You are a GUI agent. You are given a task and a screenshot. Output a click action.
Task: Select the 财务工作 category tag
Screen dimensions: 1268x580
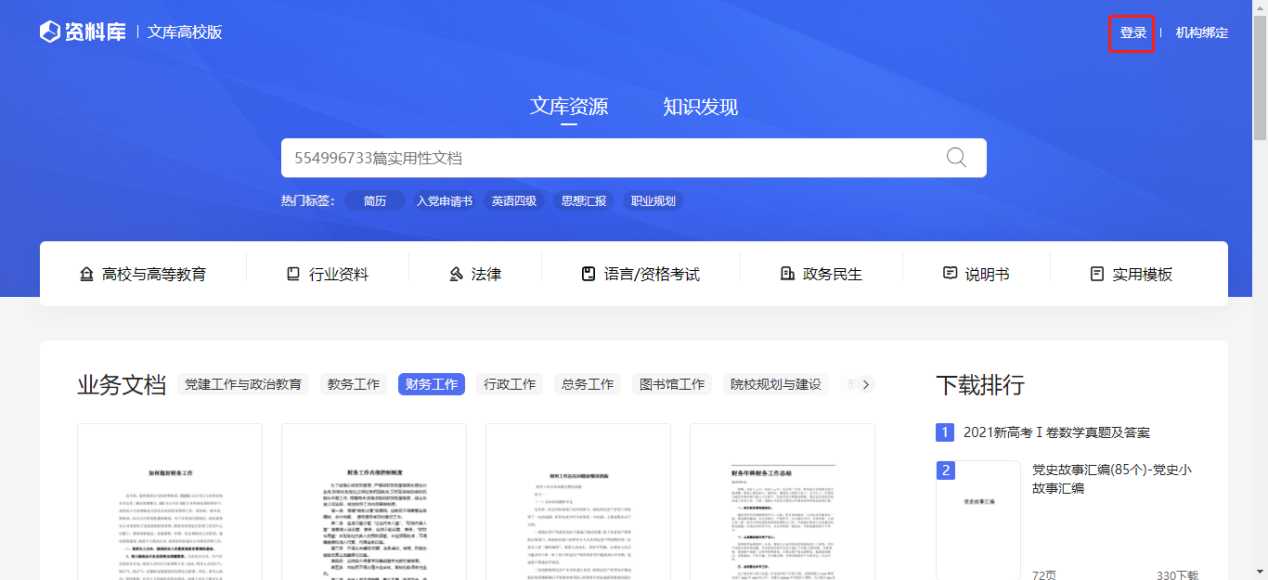[431, 384]
